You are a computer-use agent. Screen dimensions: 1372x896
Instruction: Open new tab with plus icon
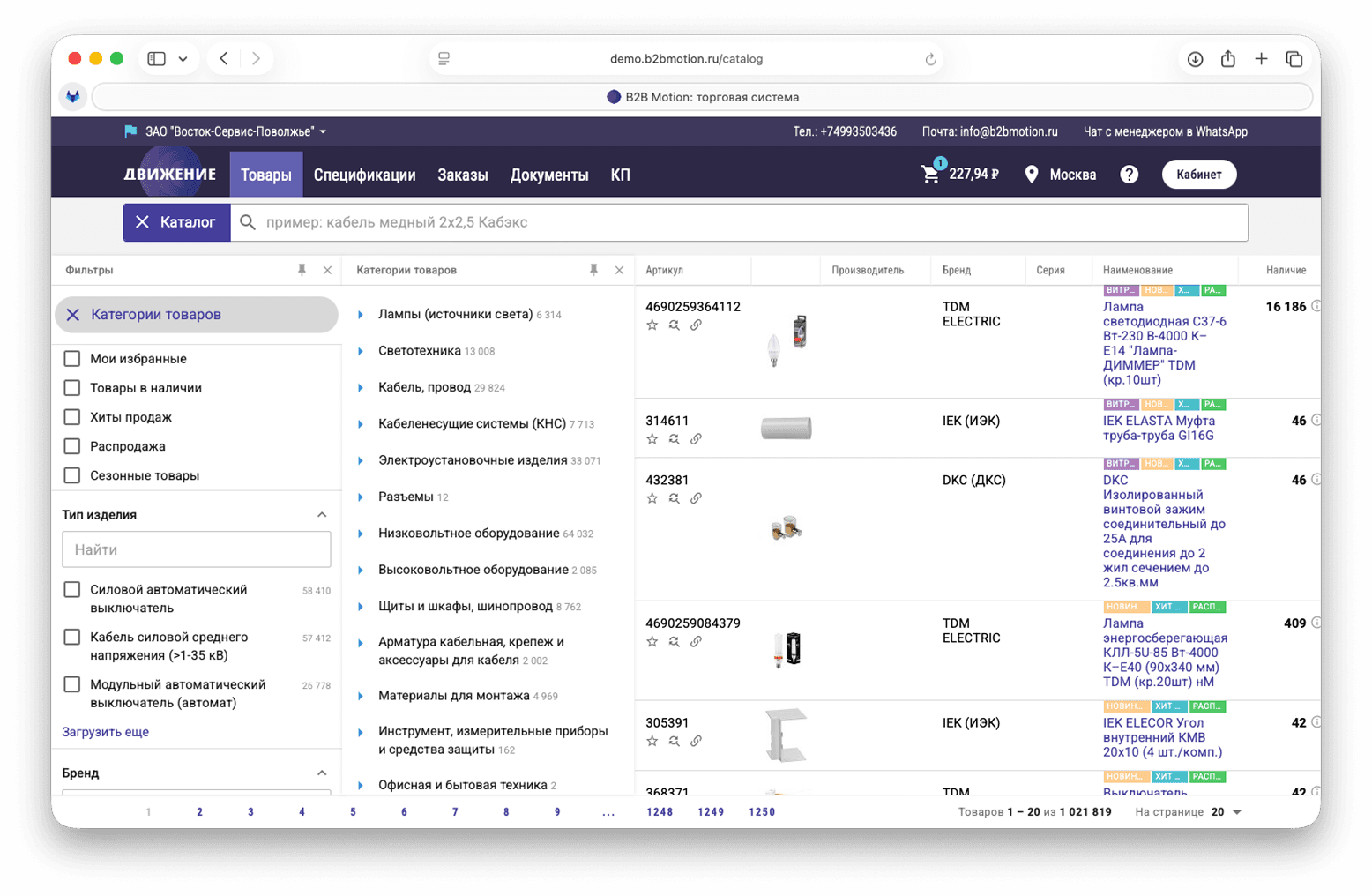pyautogui.click(x=1261, y=59)
